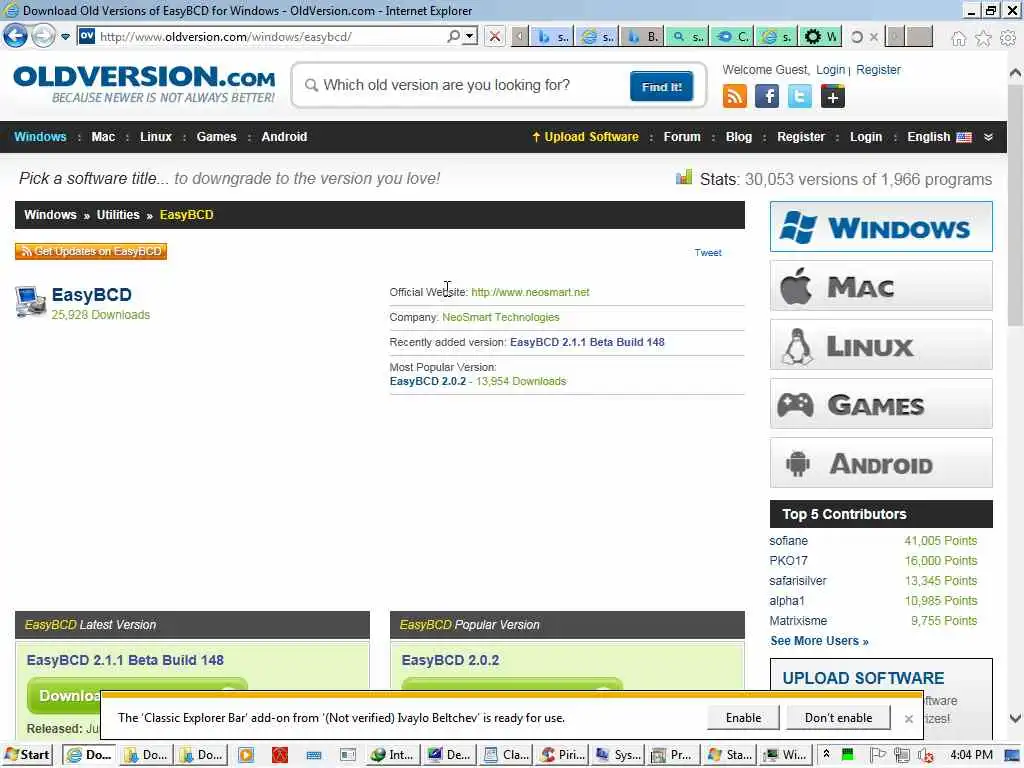1024x768 pixels.
Task: Open EasyBCD 2.1.1 Beta Build 148 recent link
Action: pyautogui.click(x=587, y=342)
